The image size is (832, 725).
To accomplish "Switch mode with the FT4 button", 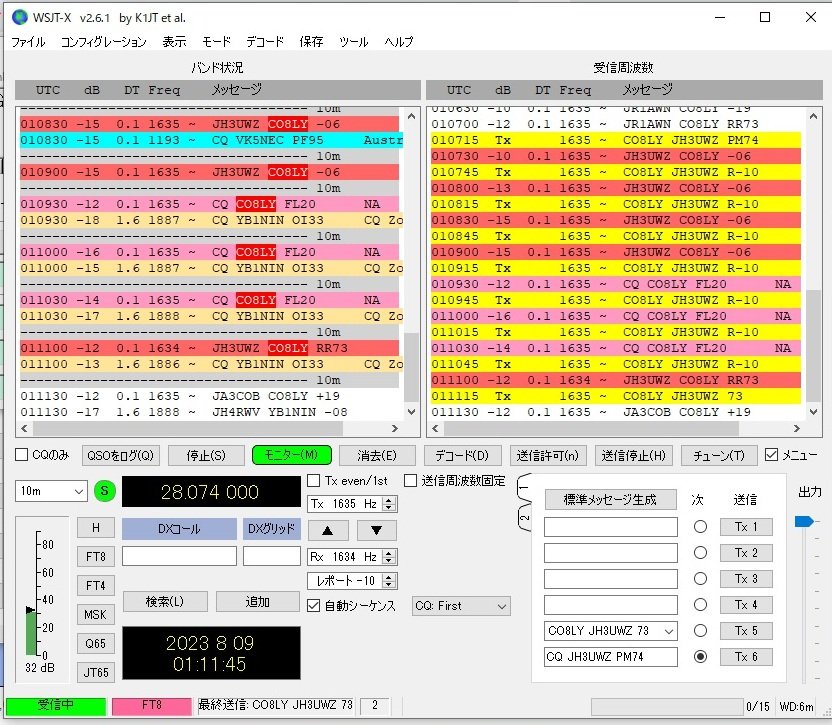I will tap(96, 585).
